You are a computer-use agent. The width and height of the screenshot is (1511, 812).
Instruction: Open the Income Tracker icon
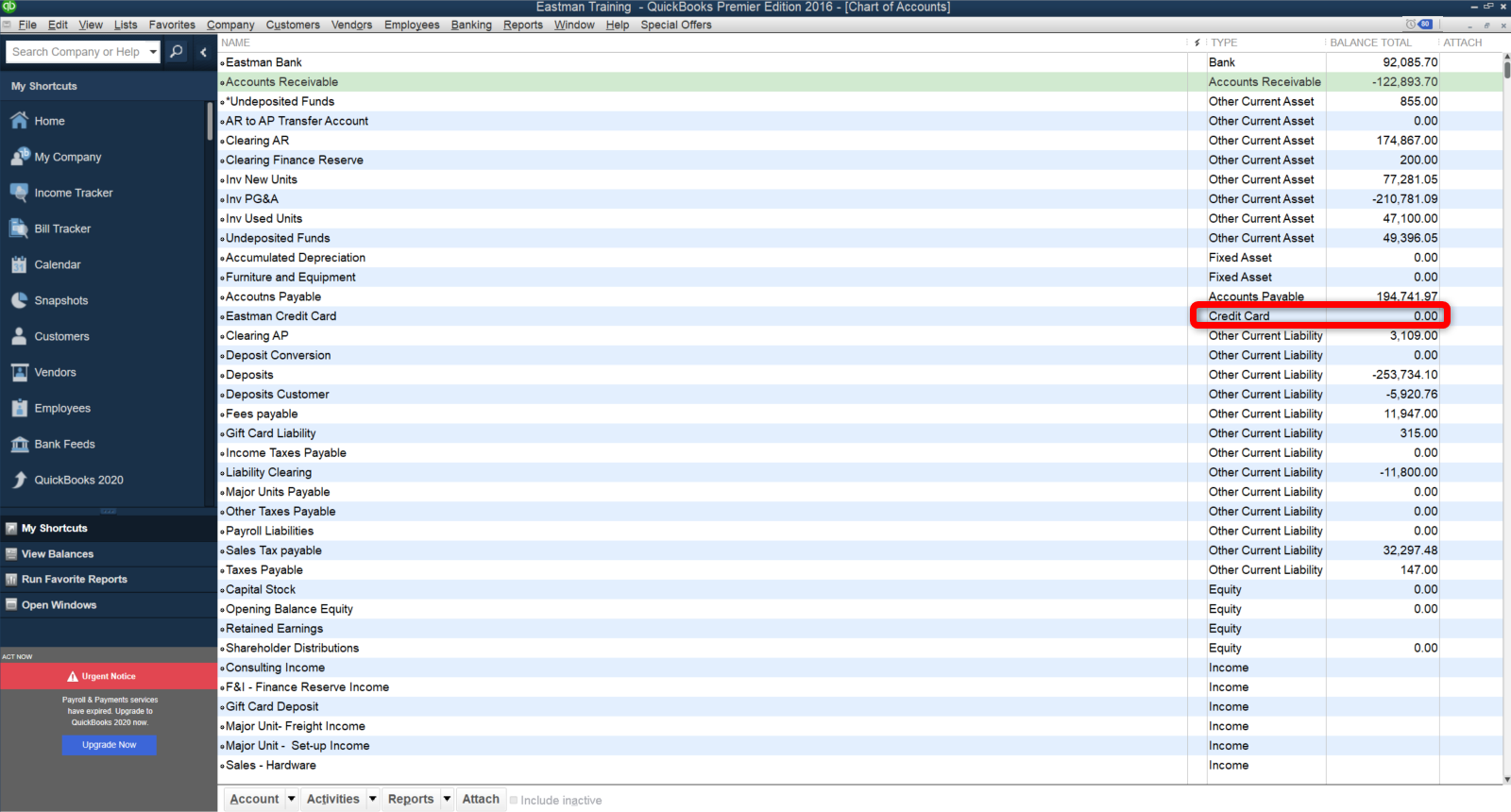point(19,193)
